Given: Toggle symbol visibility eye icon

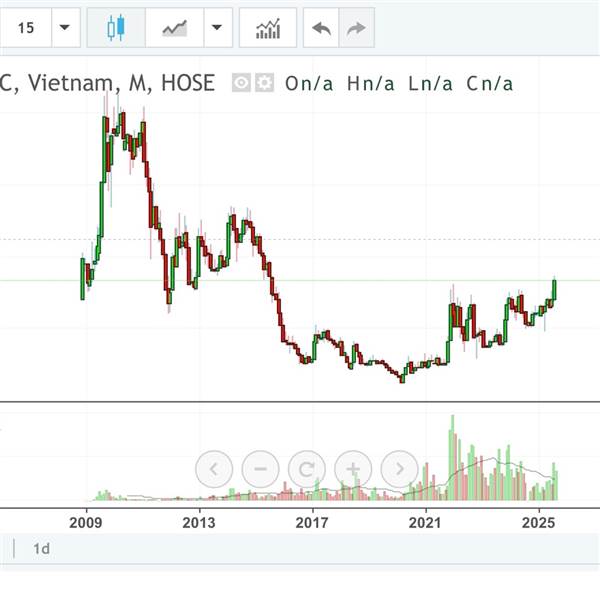Looking at the screenshot, I should click(x=241, y=83).
